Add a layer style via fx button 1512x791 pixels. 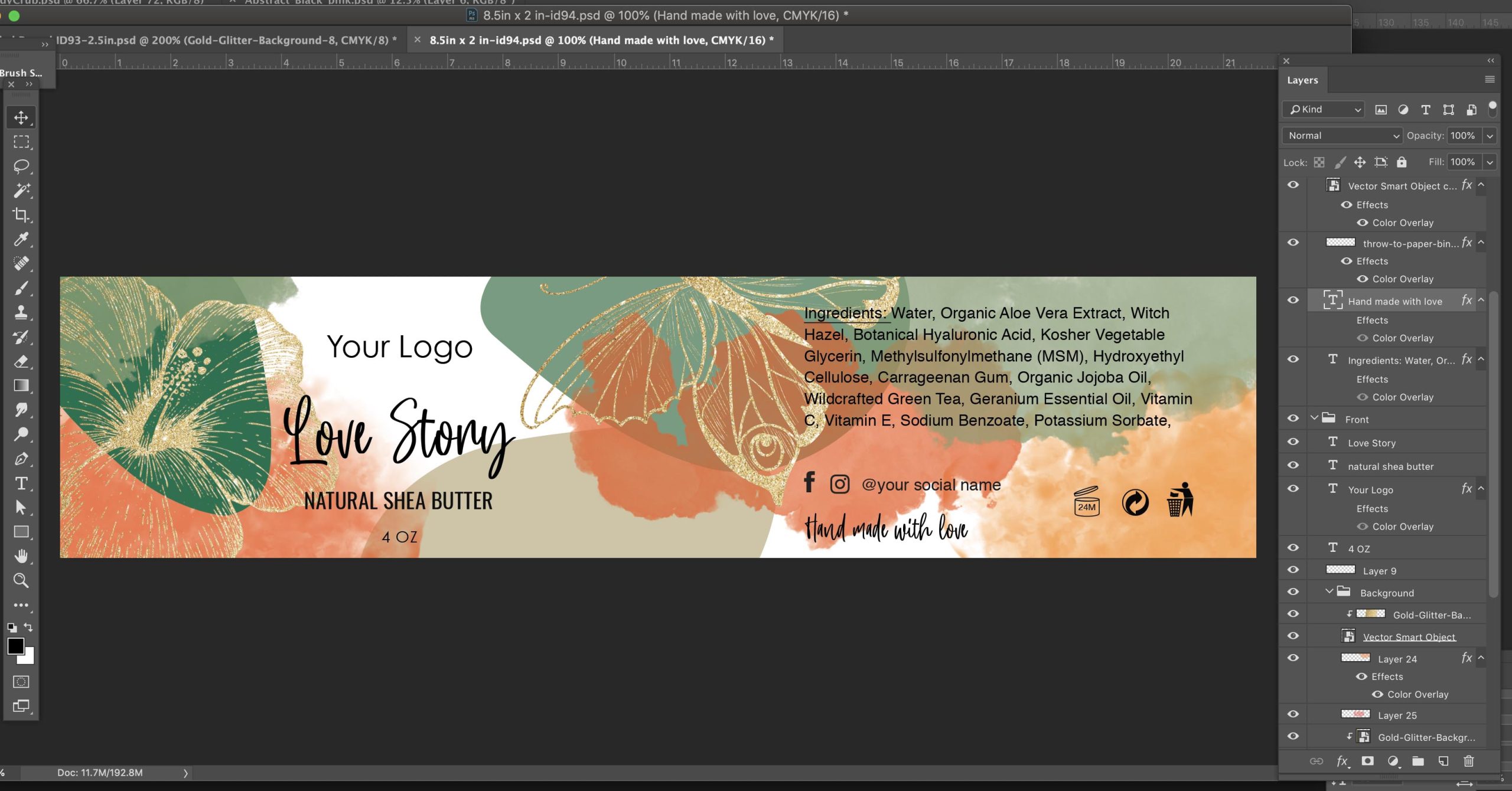point(1342,761)
